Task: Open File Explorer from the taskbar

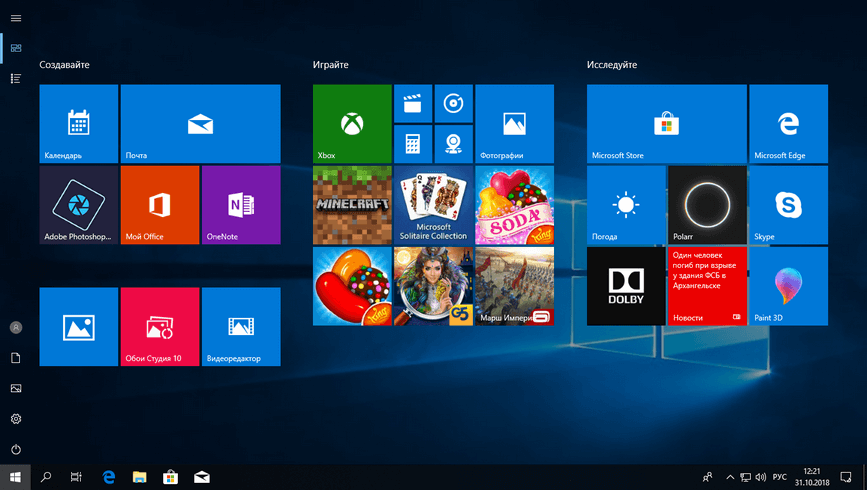Action: [139, 477]
